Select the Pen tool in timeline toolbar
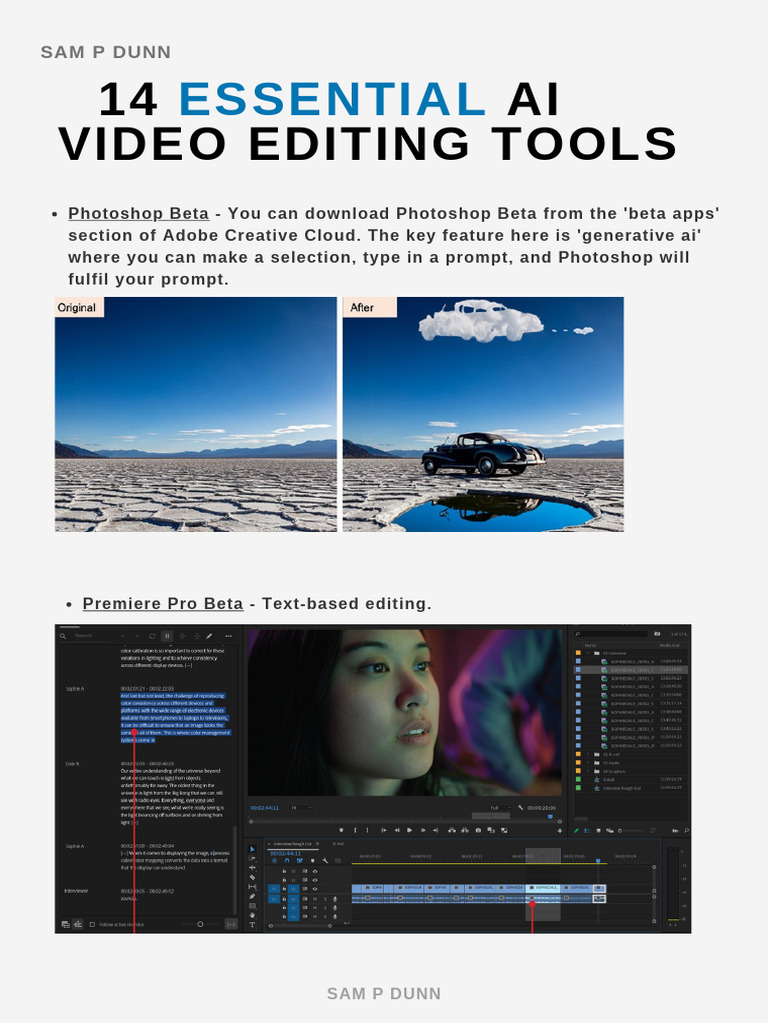Screen dimensions: 768x1024 click(252, 896)
